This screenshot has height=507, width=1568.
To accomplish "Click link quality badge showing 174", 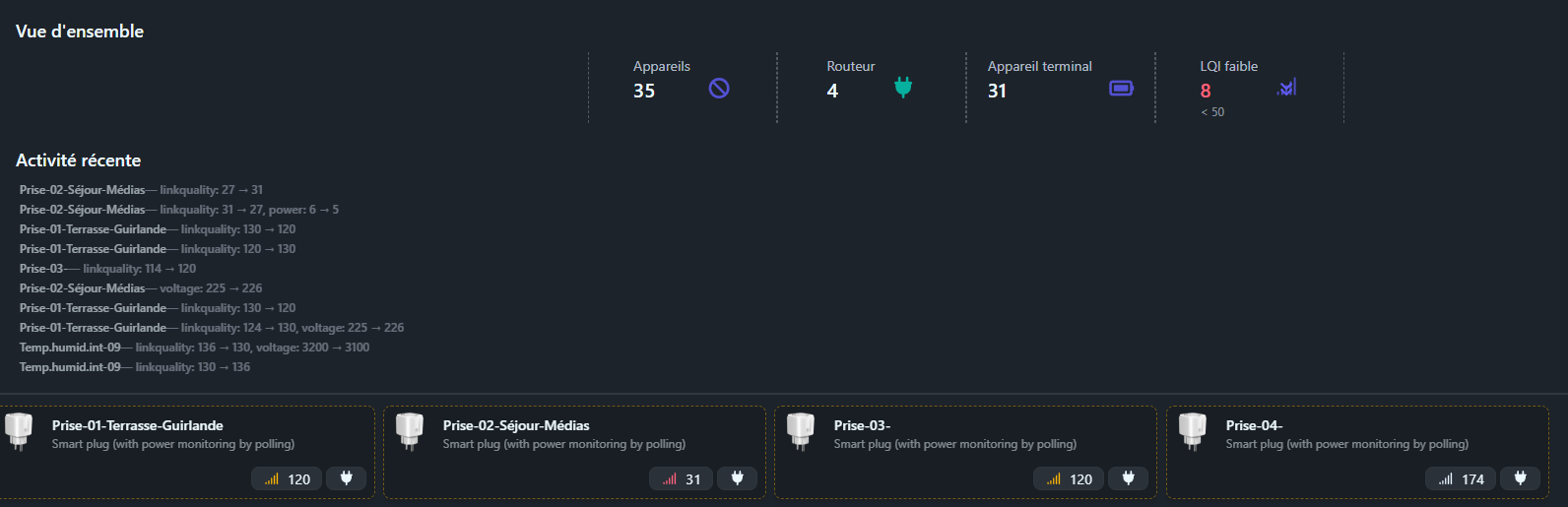I will (1461, 479).
